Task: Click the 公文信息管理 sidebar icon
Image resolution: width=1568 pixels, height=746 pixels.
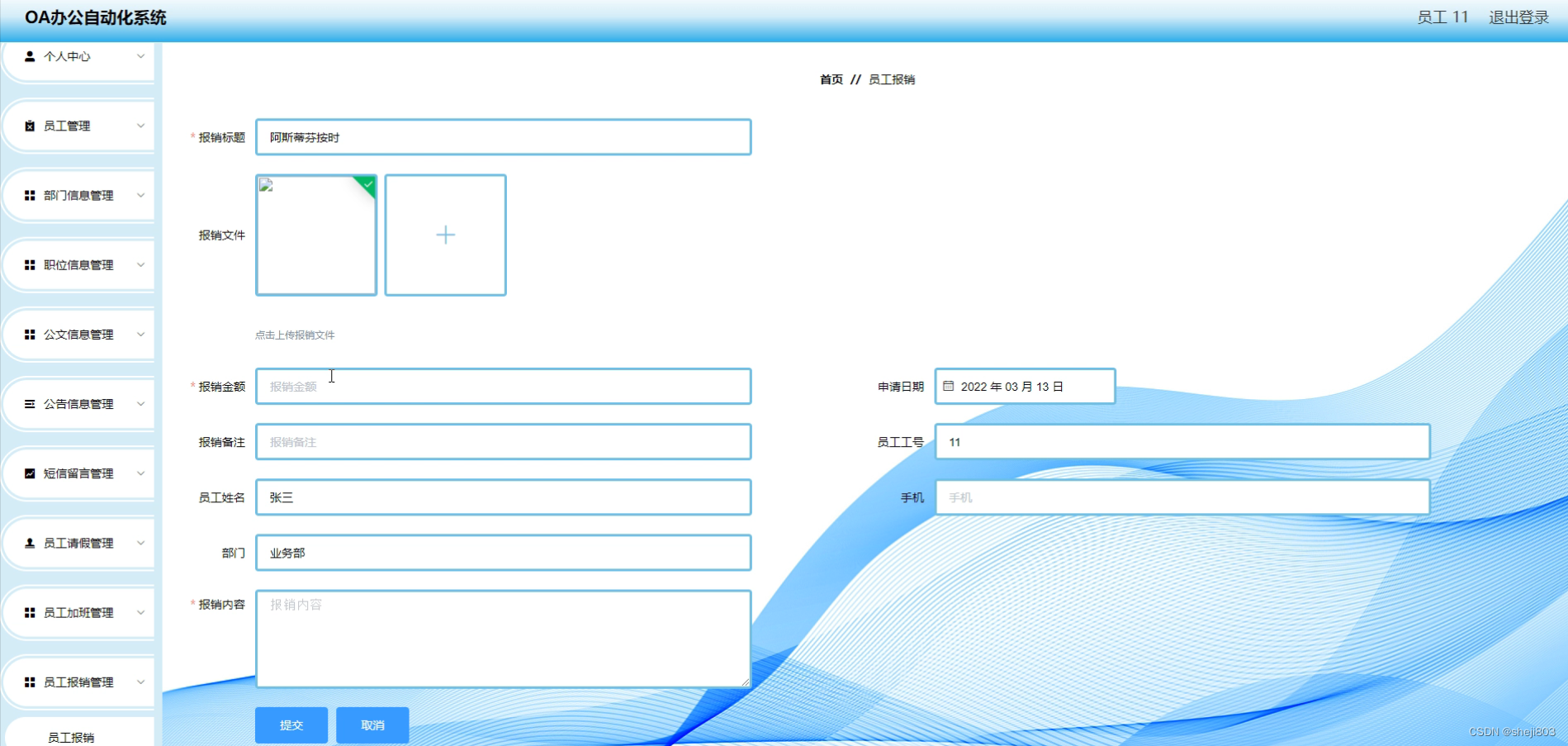Action: pos(30,334)
